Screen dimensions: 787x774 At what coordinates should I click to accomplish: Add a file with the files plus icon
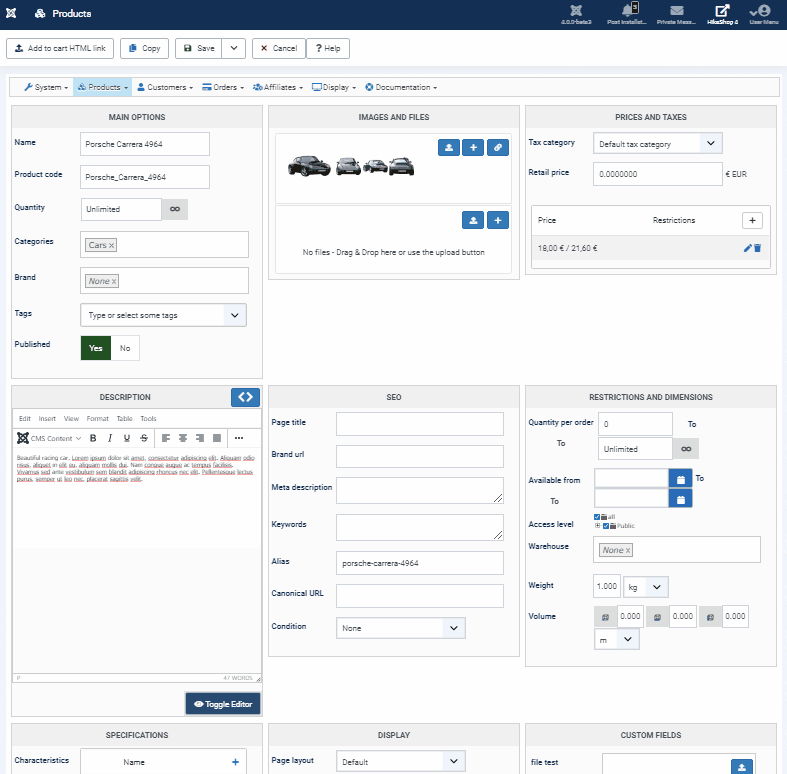497,220
